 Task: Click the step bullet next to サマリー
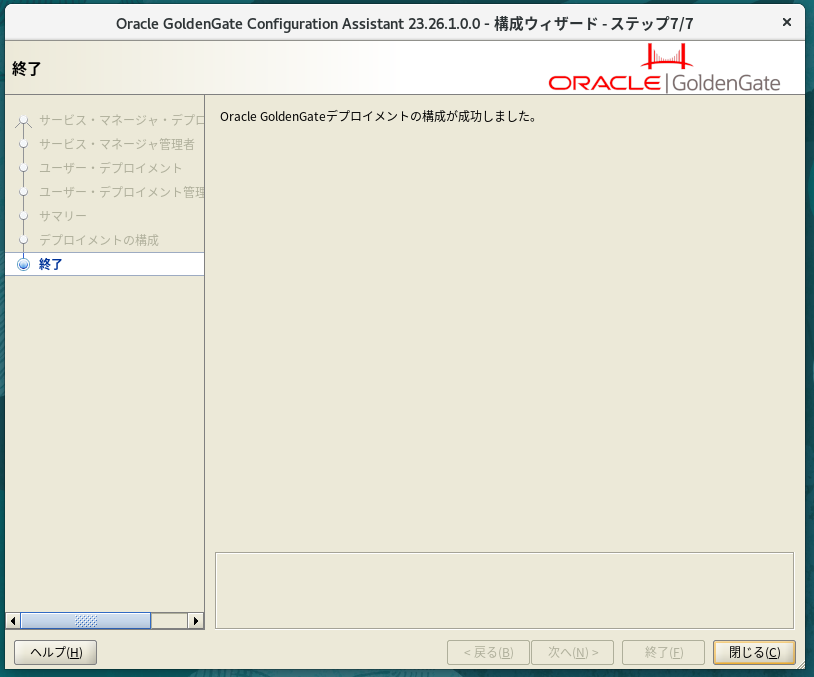[23, 216]
